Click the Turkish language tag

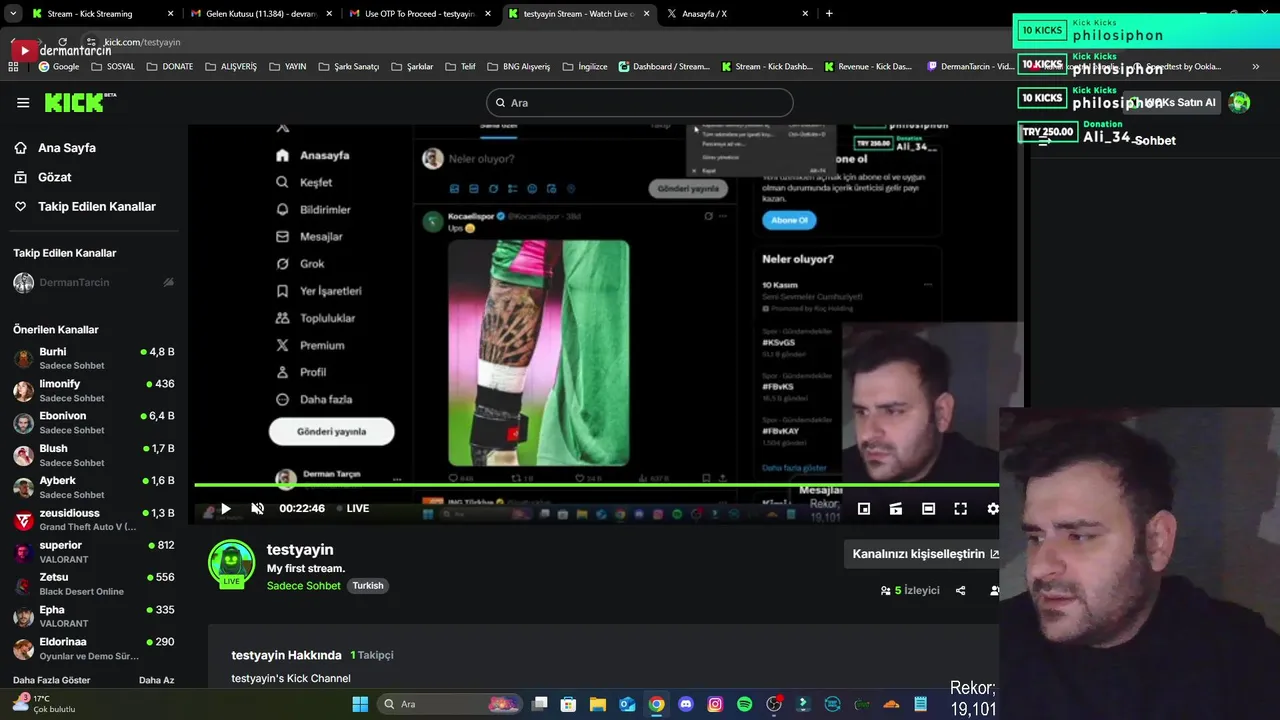click(x=368, y=586)
